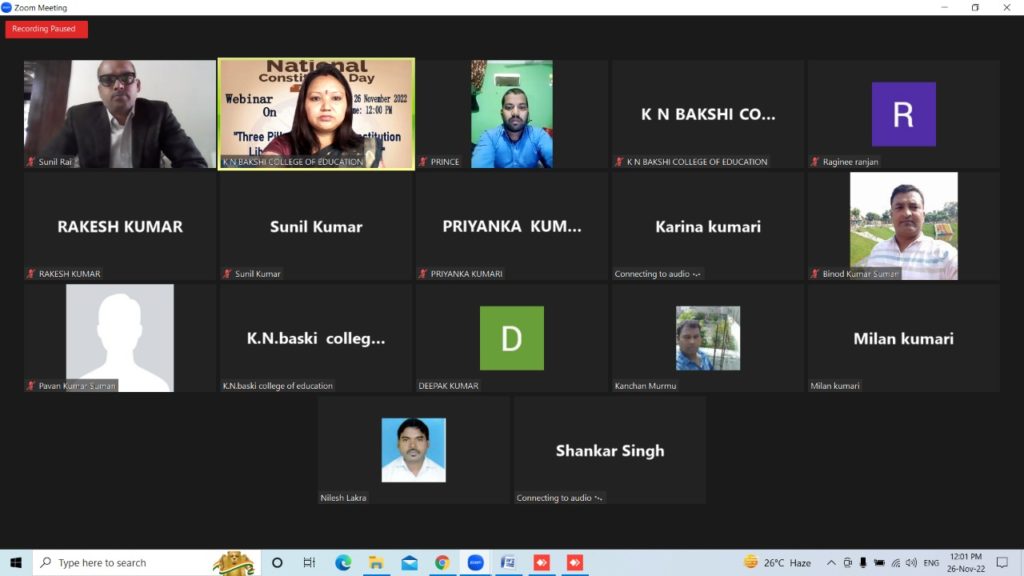The height and width of the screenshot is (576, 1024).
Task: Open Task View on the taskbar
Action: tap(309, 562)
